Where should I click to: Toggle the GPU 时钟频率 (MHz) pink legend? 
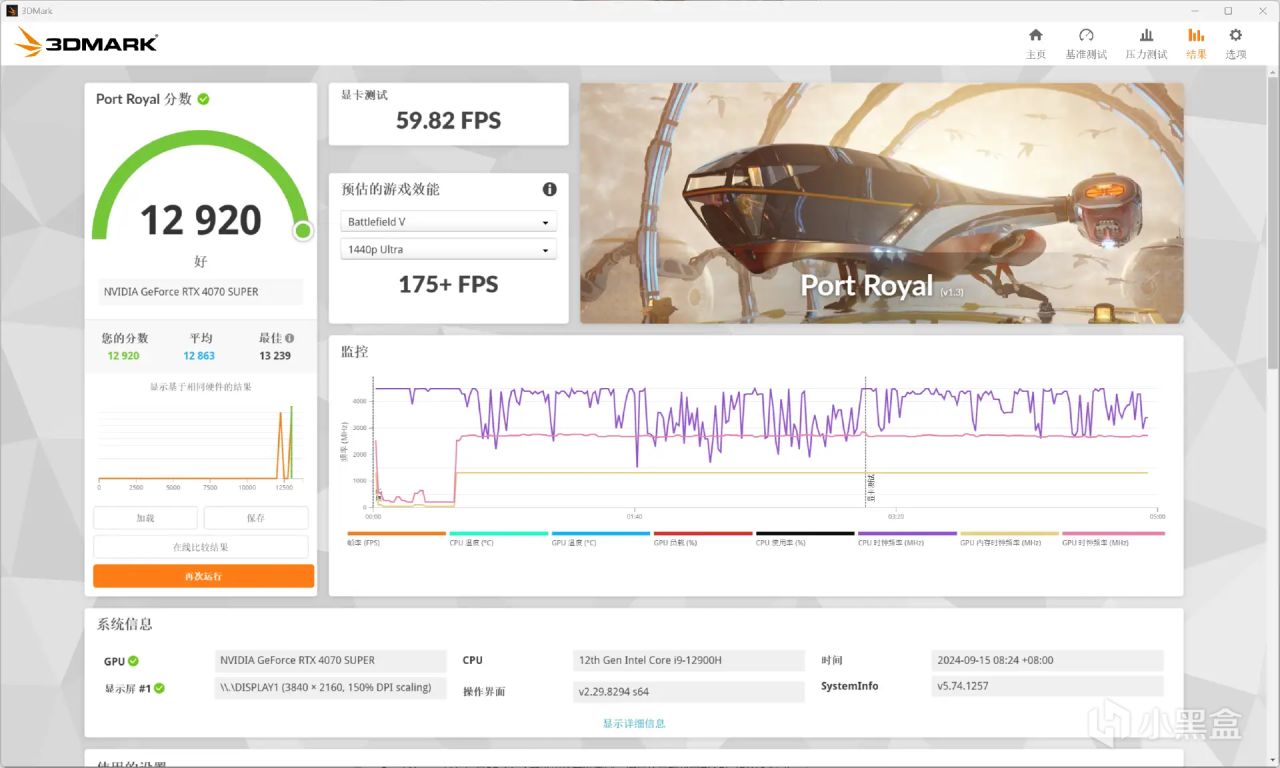[x=1113, y=538]
